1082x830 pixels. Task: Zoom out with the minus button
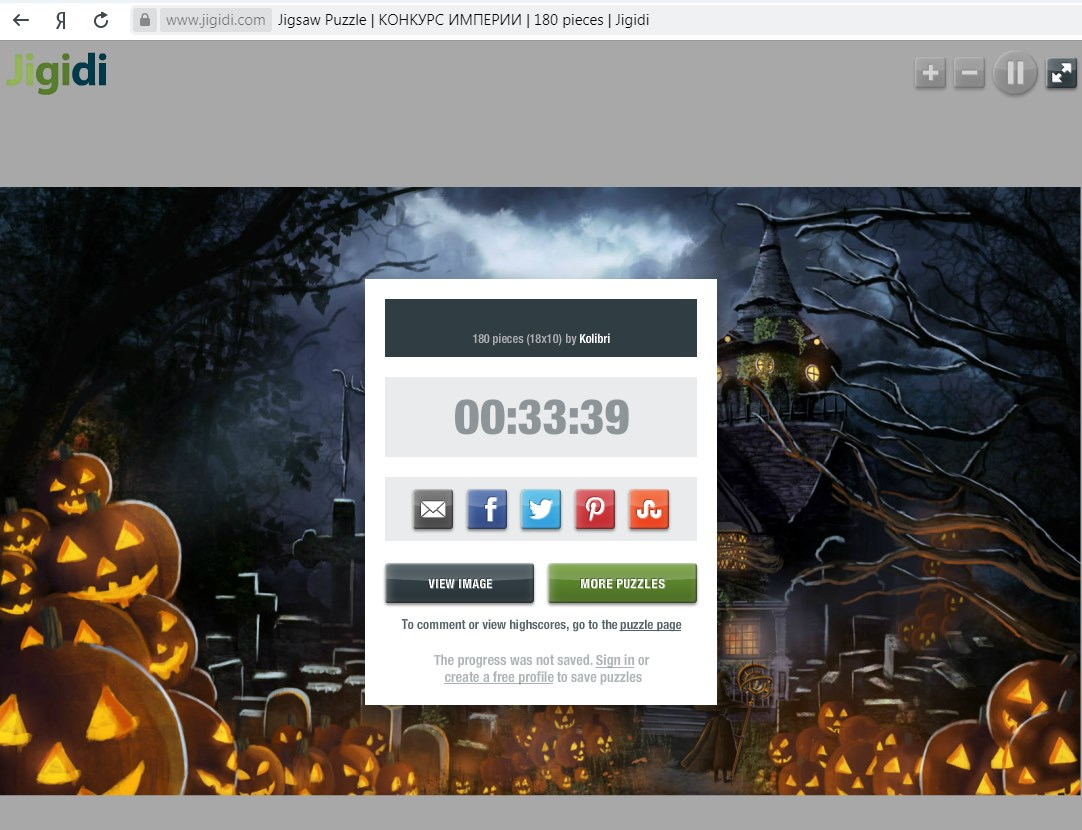[x=970, y=72]
